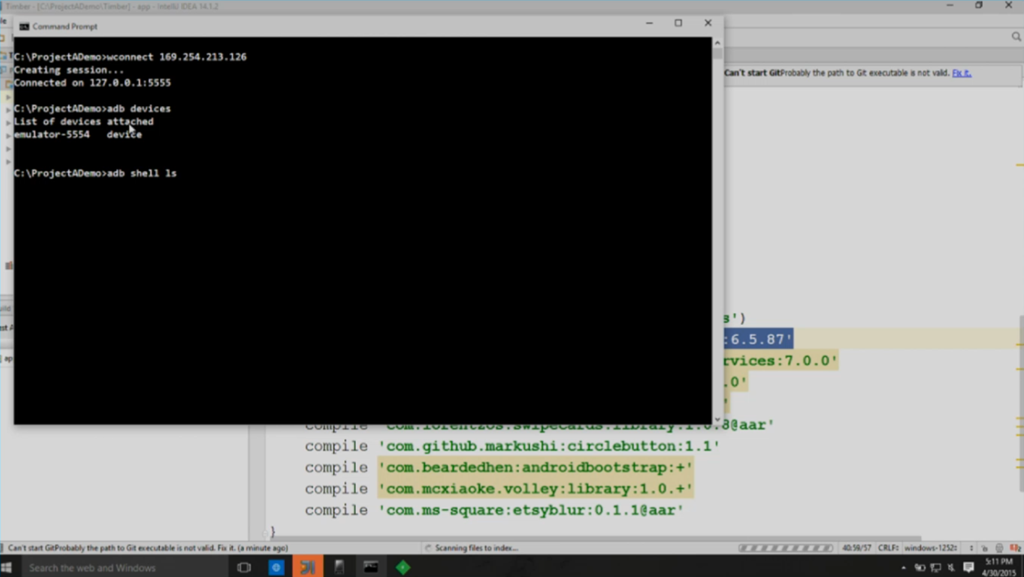Image resolution: width=1024 pixels, height=577 pixels.
Task: Click the IntelliJ search everywhere magnifier icon
Action: [1016, 37]
